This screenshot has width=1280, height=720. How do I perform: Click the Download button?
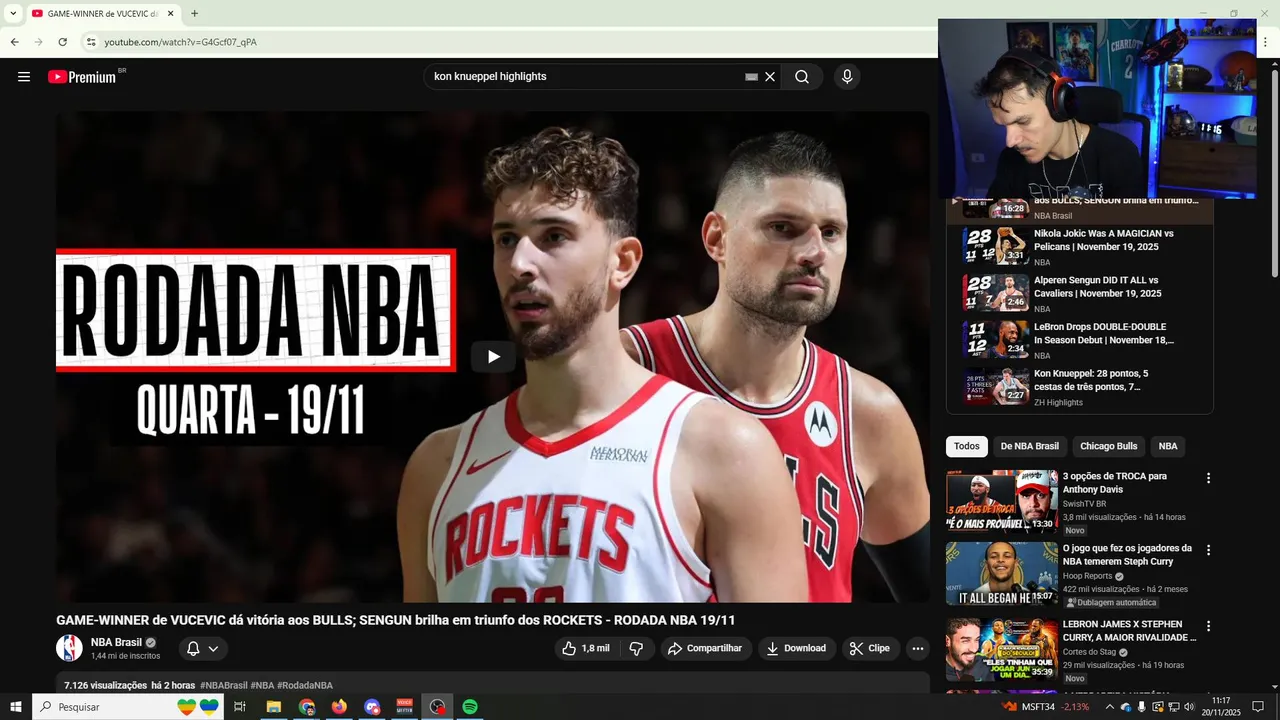pyautogui.click(x=795, y=648)
